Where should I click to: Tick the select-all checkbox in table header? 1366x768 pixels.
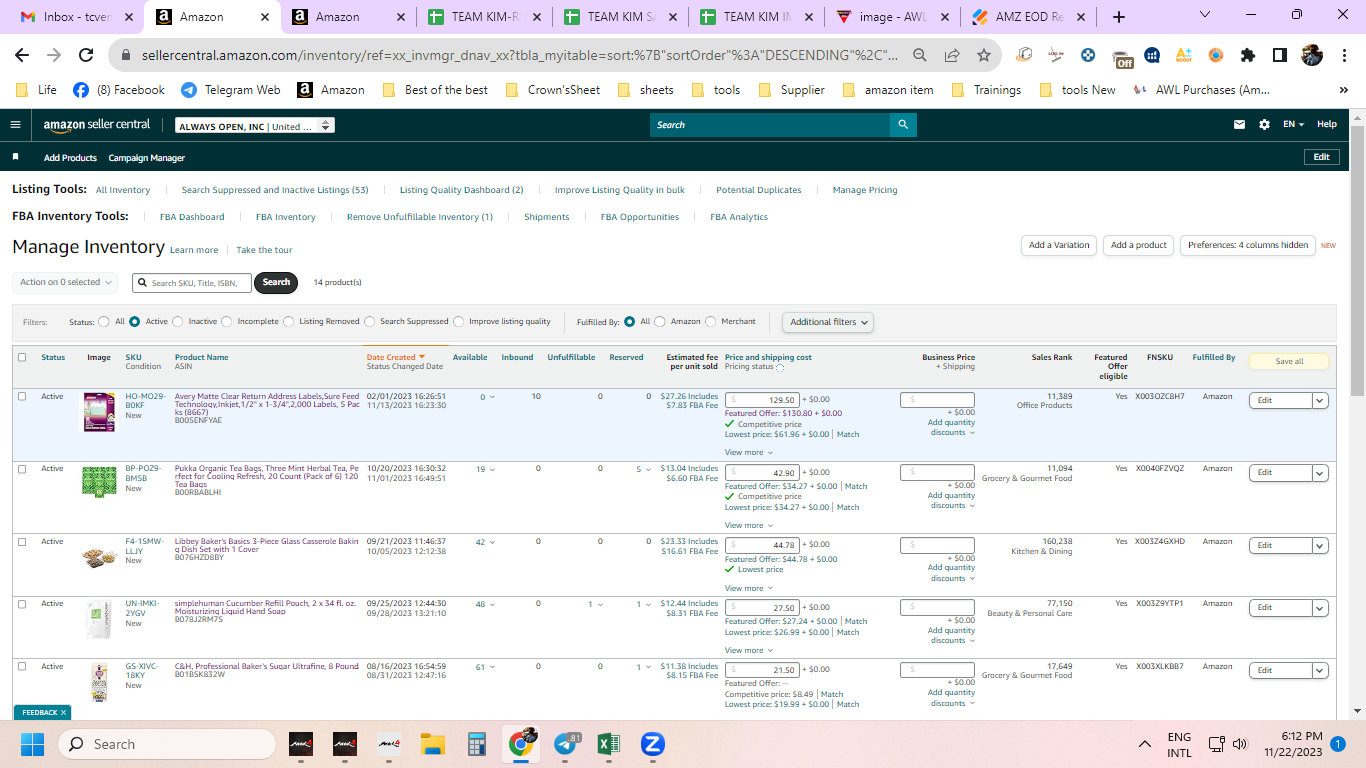[22, 357]
